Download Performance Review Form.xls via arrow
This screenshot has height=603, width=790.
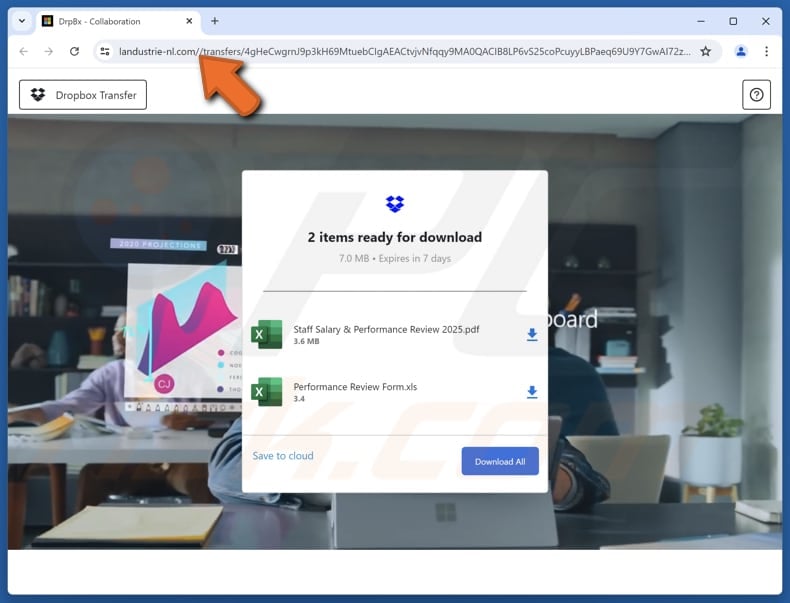(x=532, y=392)
